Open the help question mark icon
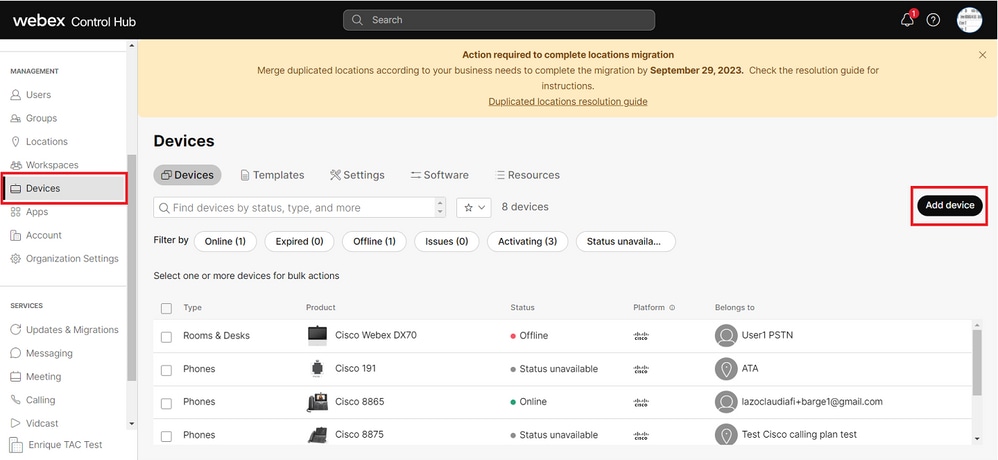The height and width of the screenshot is (460, 998). pos(933,20)
